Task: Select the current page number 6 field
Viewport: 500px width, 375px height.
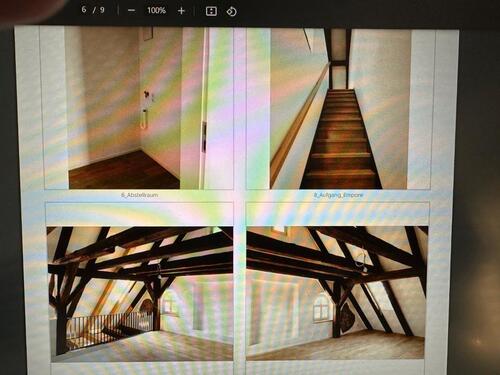Action: click(84, 9)
